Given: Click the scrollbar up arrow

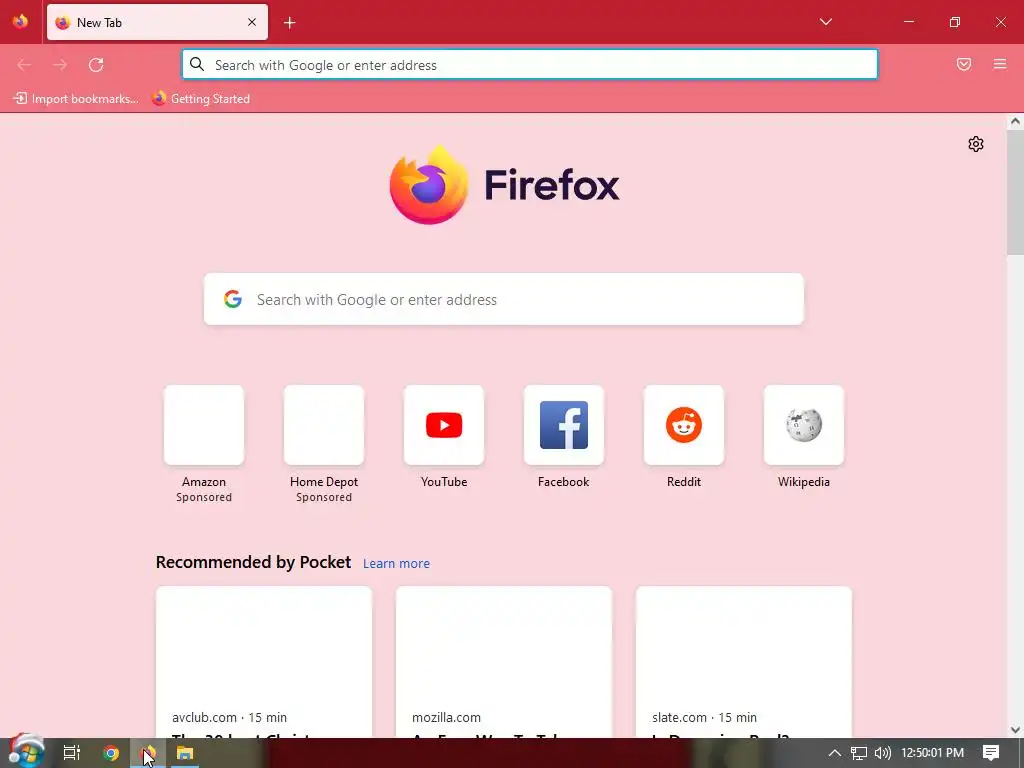Looking at the screenshot, I should click(1015, 121).
